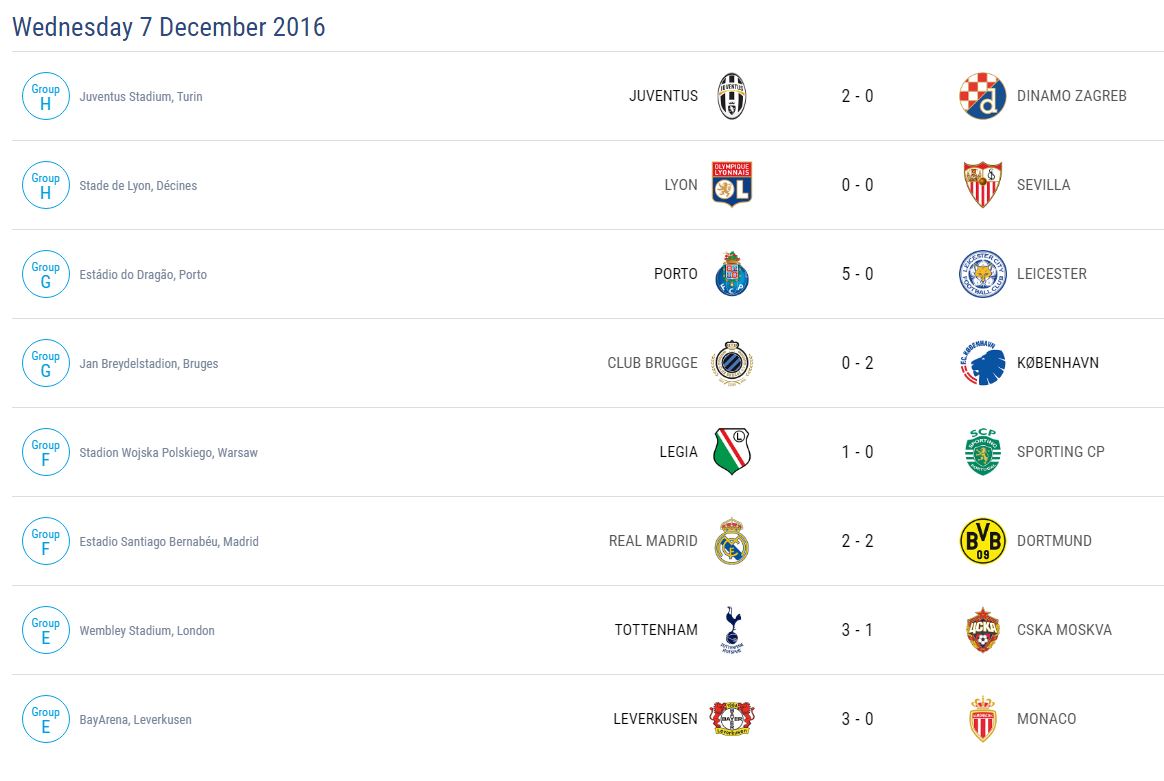This screenshot has height=781, width=1164.
Task: Click the DINAMO ZAGREB team name
Action: pos(1071,96)
